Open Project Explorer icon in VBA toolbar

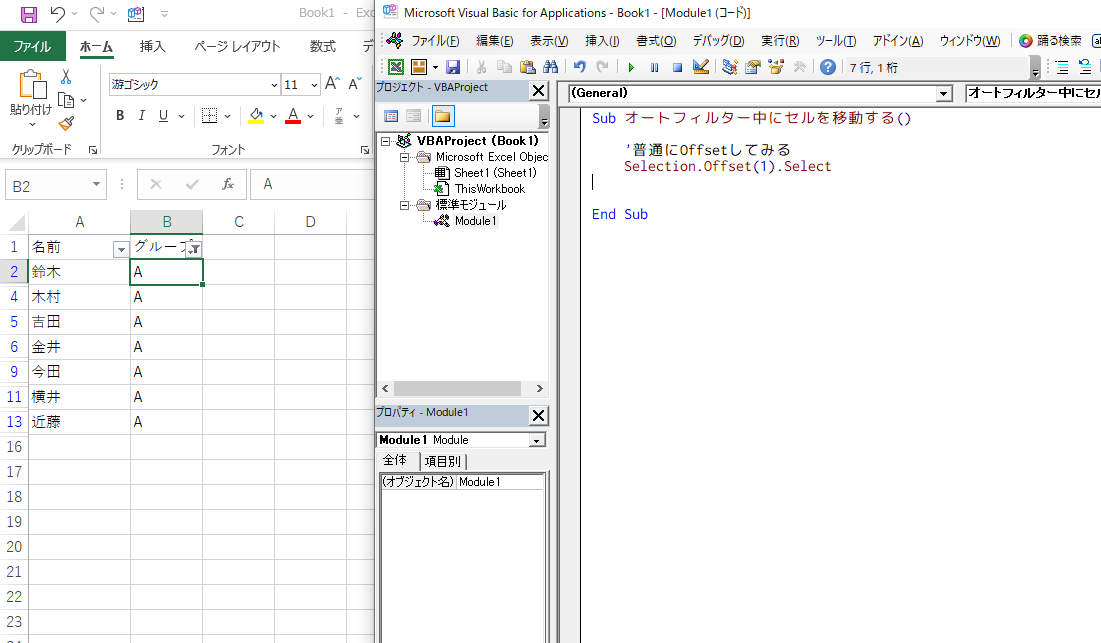(730, 67)
